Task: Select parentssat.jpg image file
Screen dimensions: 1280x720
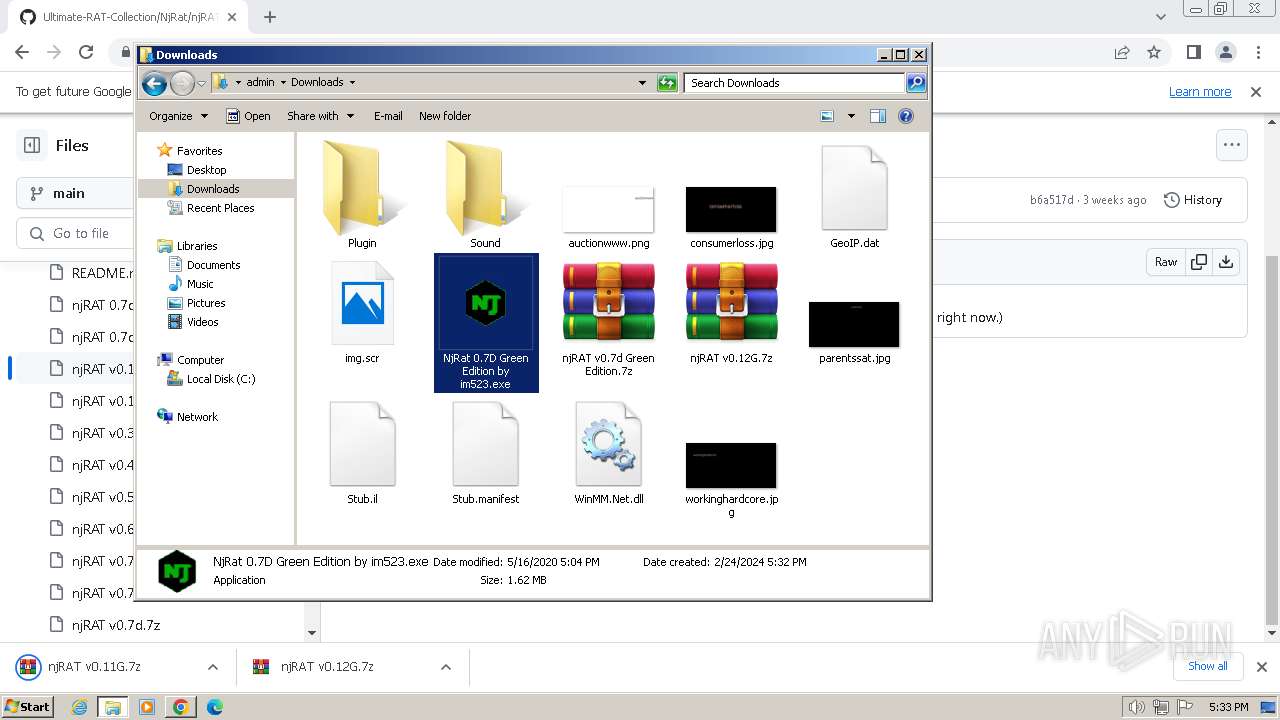Action: point(854,333)
